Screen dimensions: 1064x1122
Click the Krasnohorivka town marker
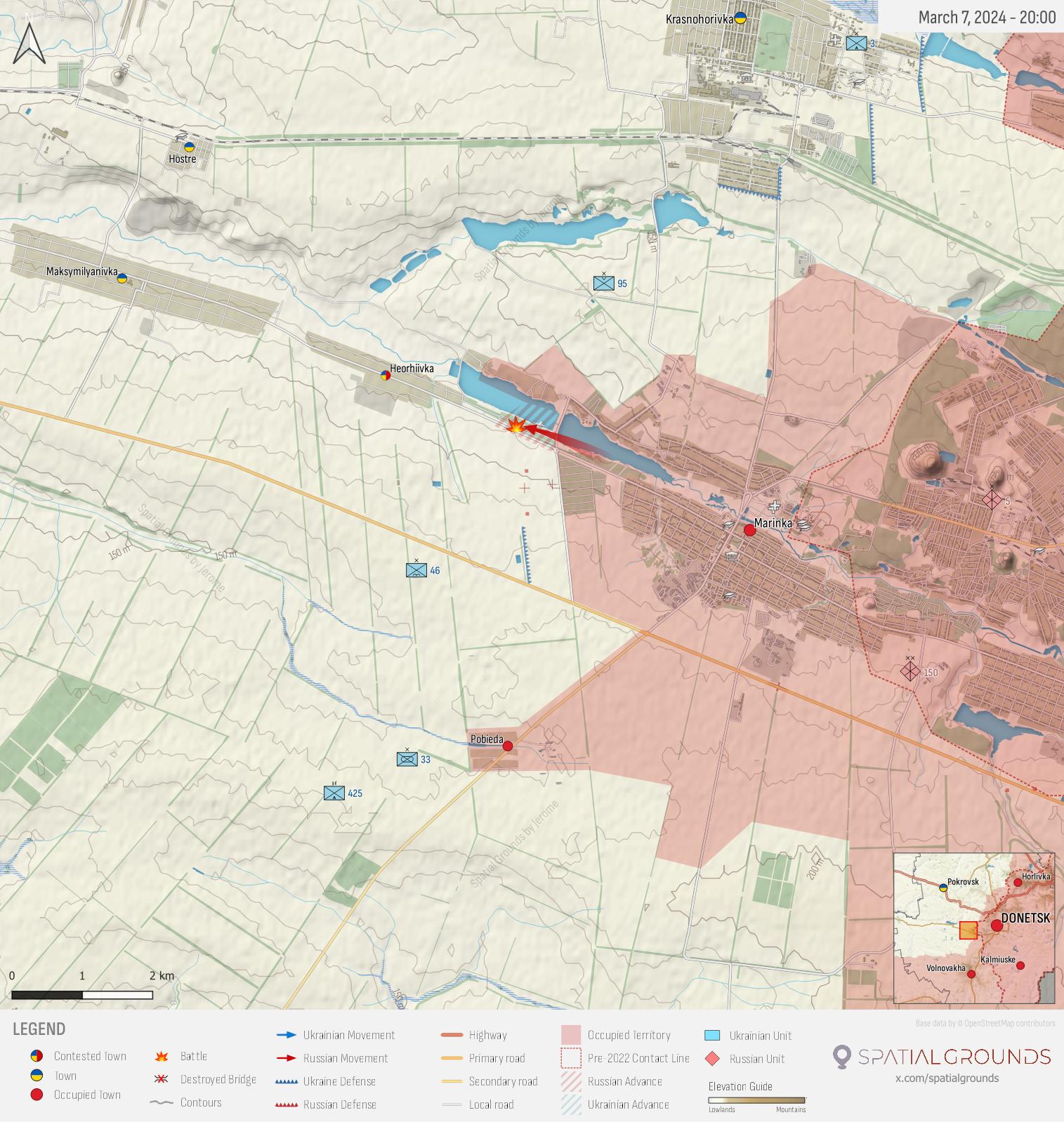coord(740,18)
